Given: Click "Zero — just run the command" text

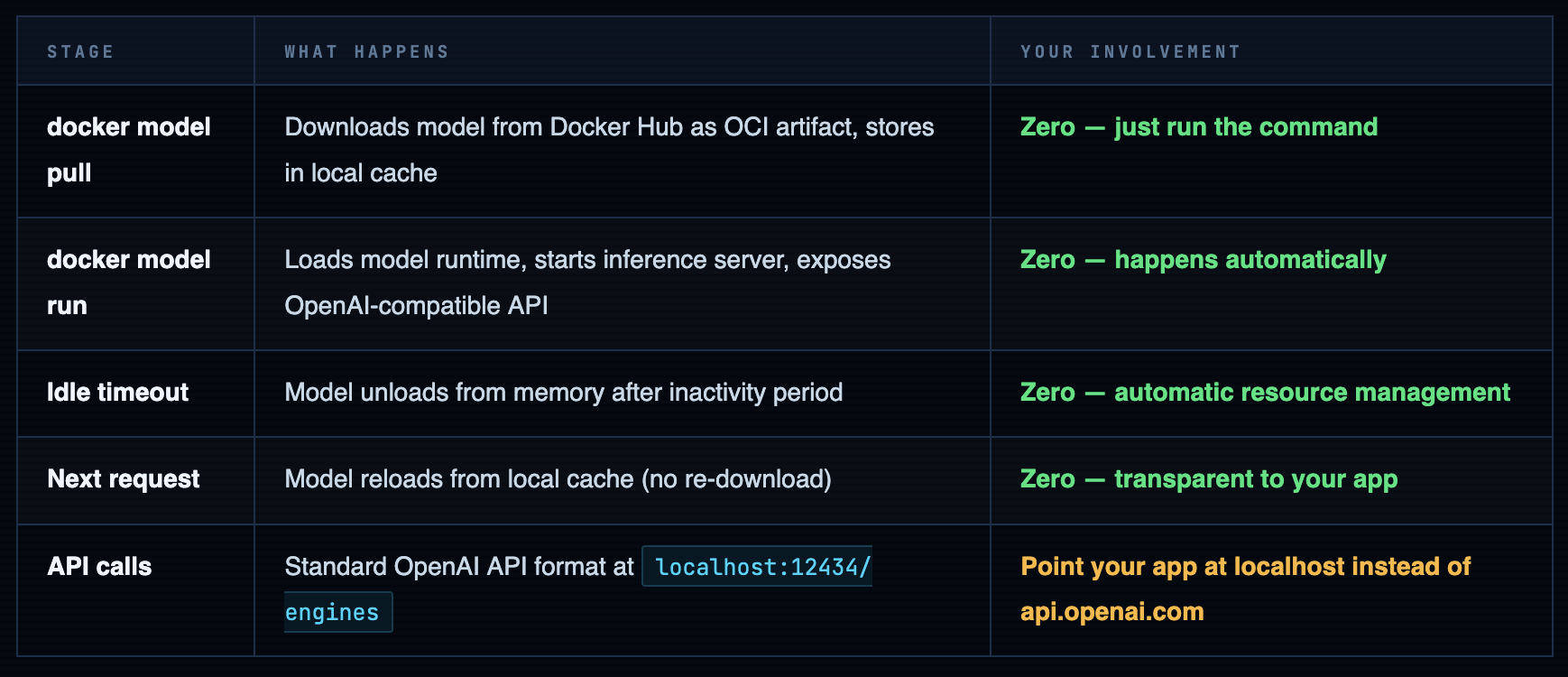Looking at the screenshot, I should 1198,127.
